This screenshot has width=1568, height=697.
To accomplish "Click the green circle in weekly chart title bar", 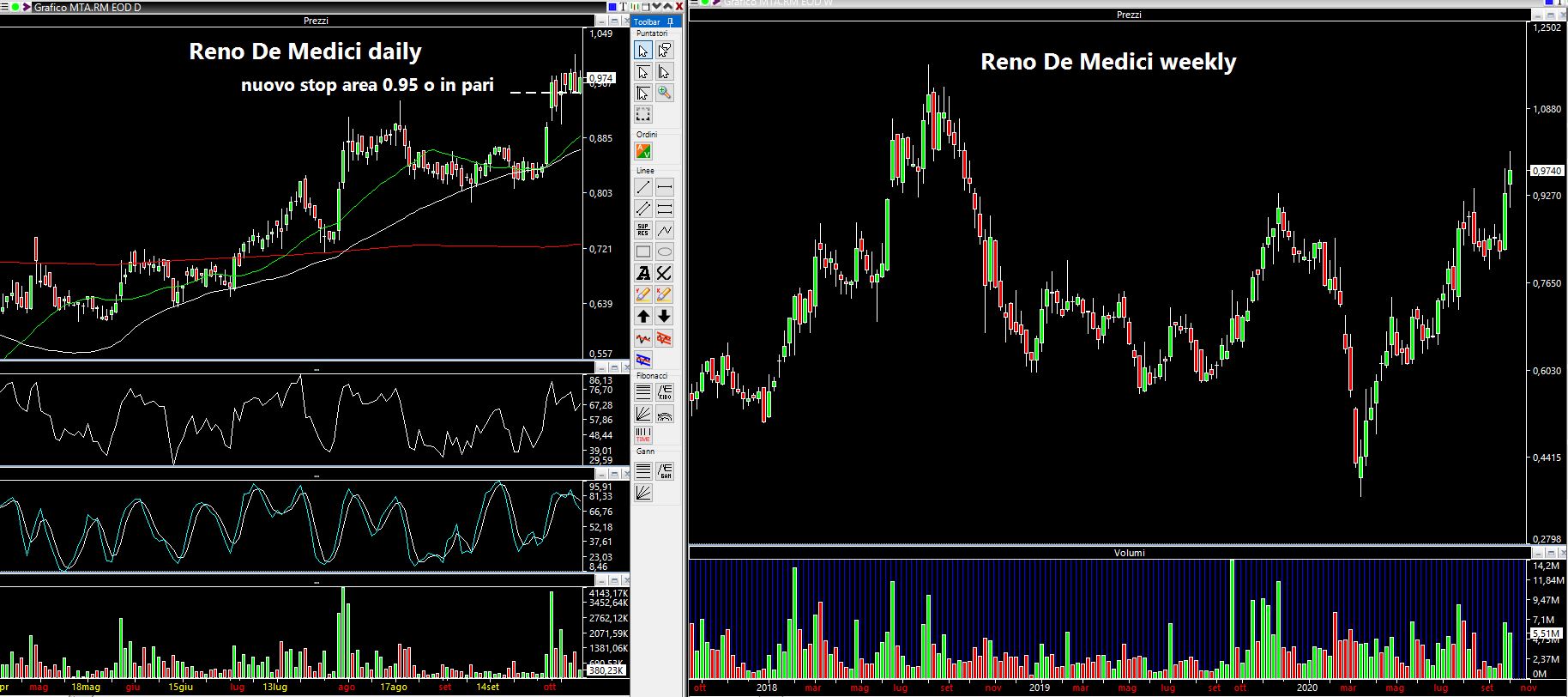I will tap(705, 3).
